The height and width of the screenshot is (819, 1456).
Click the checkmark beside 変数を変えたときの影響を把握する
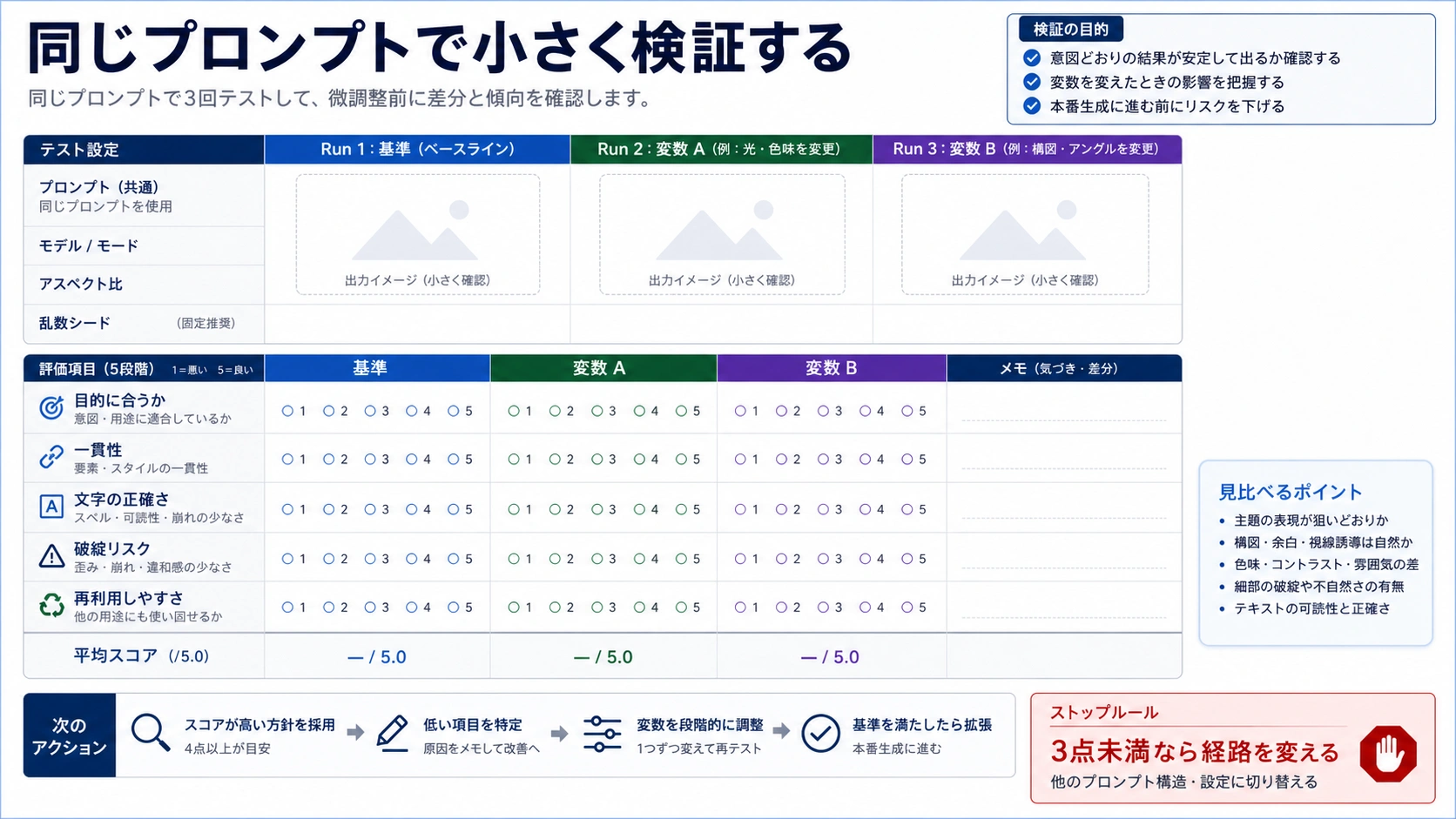click(1032, 82)
